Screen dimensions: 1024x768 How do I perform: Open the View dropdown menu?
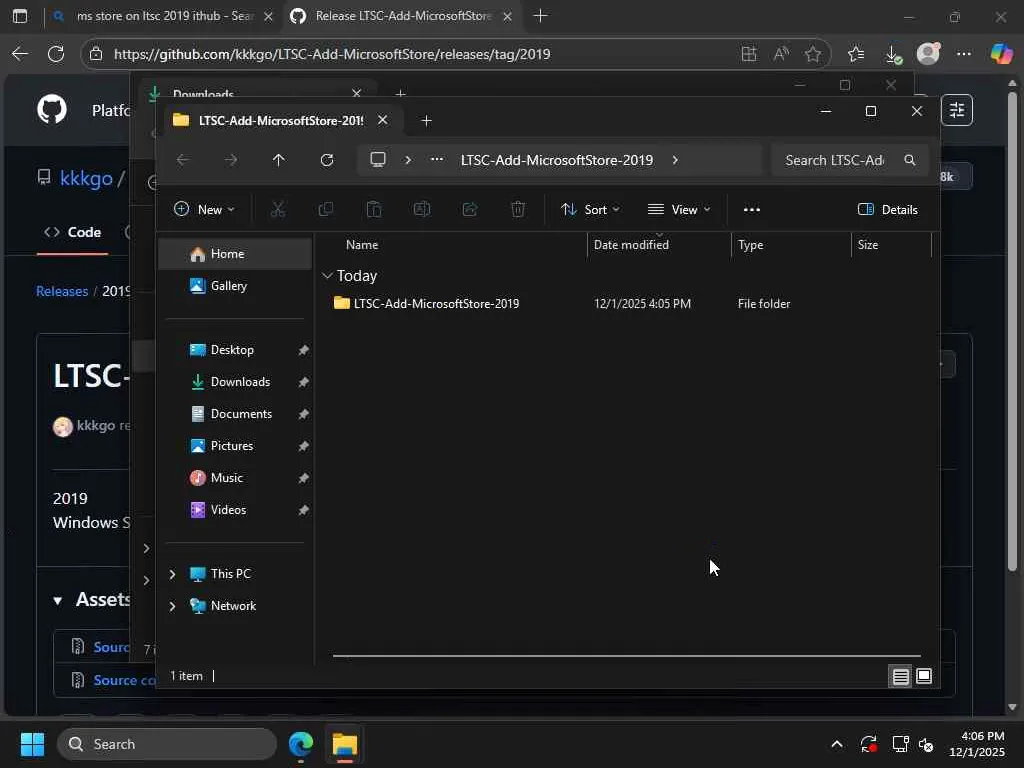pyautogui.click(x=679, y=210)
